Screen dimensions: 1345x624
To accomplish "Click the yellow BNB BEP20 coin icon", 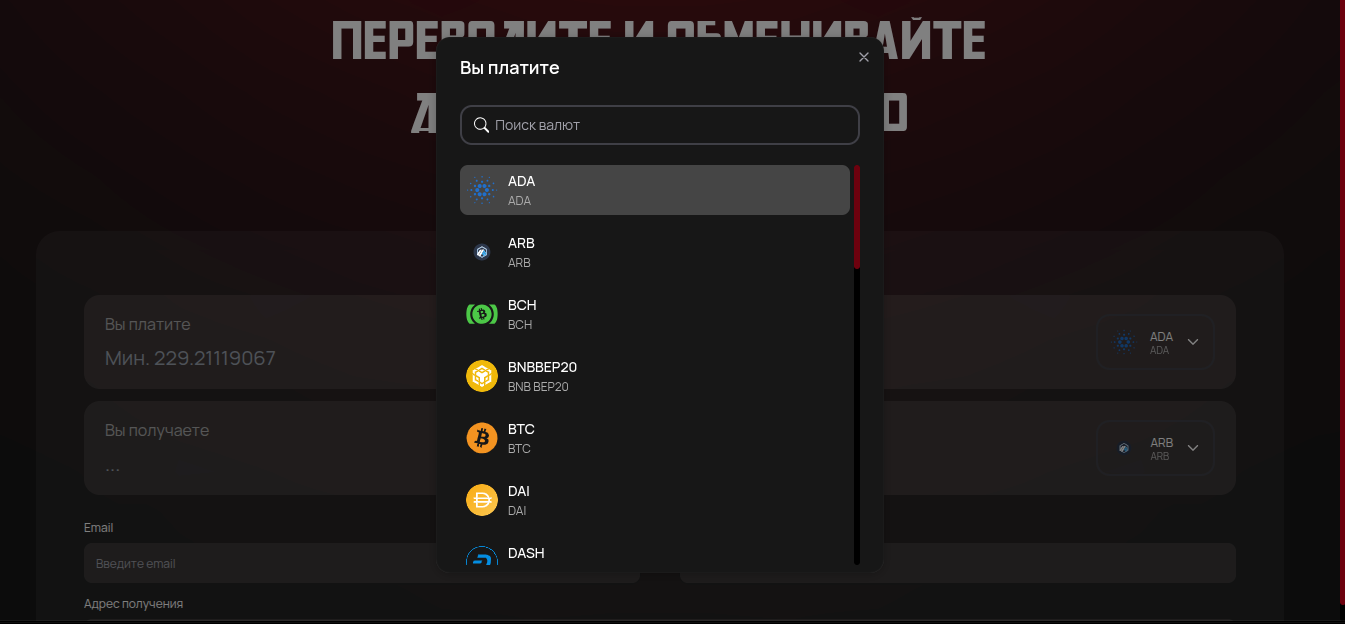I will click(482, 376).
